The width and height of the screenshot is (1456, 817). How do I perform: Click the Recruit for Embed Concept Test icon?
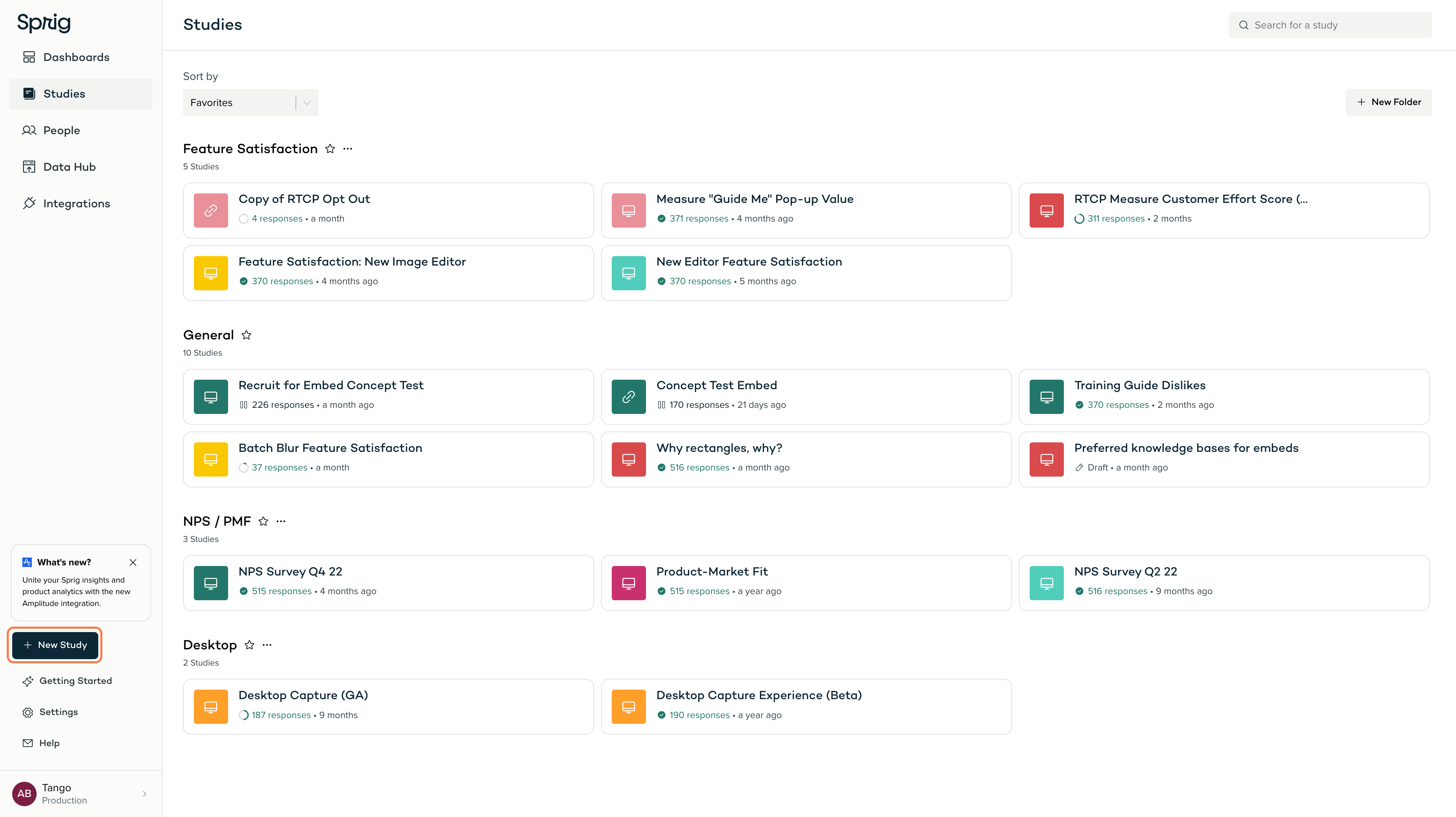pos(211,397)
